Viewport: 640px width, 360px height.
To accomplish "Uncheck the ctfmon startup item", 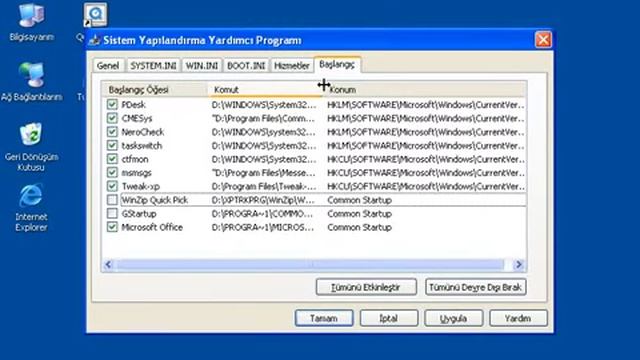I will (x=112, y=159).
